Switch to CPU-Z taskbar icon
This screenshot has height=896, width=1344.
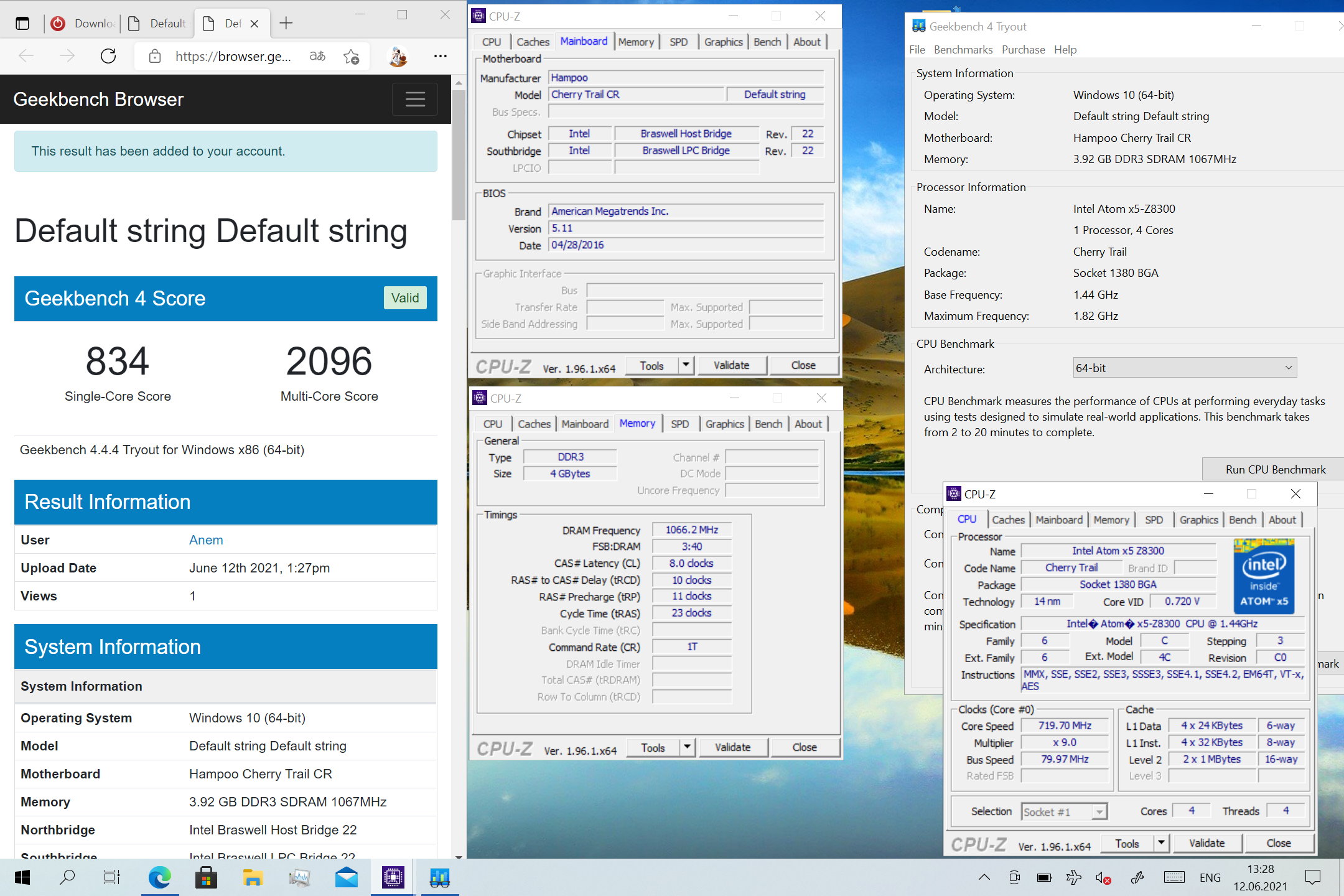pos(393,877)
